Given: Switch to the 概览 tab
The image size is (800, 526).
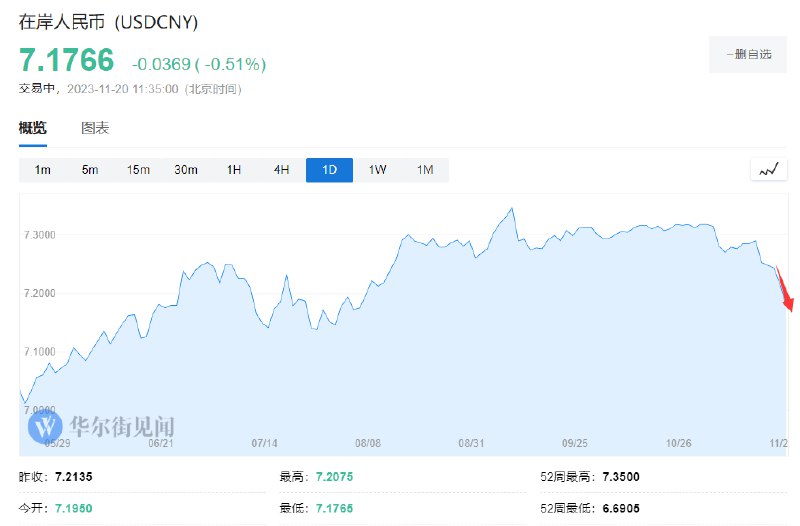Looking at the screenshot, I should (33, 128).
